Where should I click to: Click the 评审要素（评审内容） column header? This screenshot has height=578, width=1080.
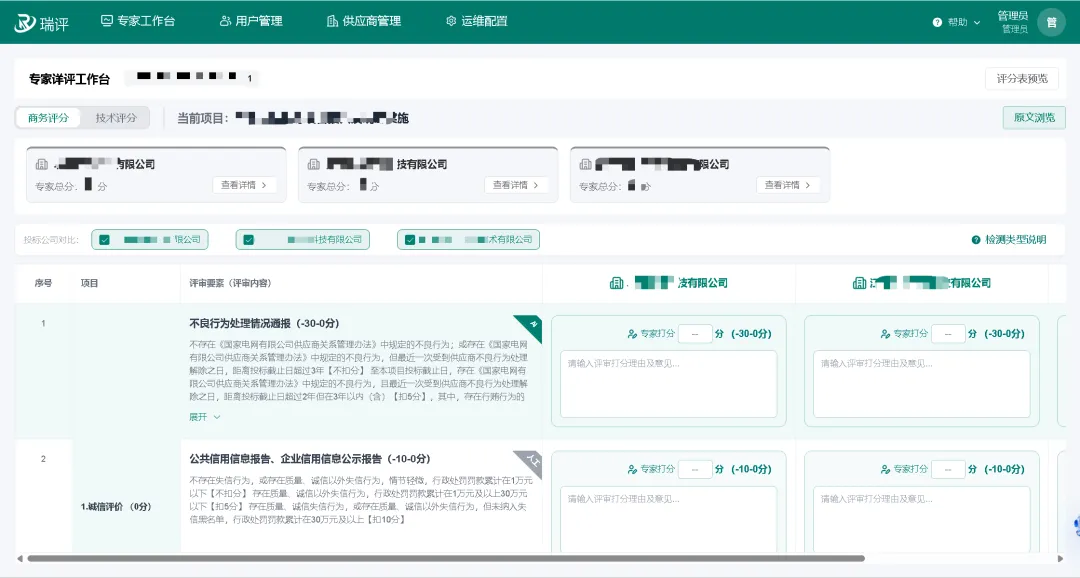point(230,283)
